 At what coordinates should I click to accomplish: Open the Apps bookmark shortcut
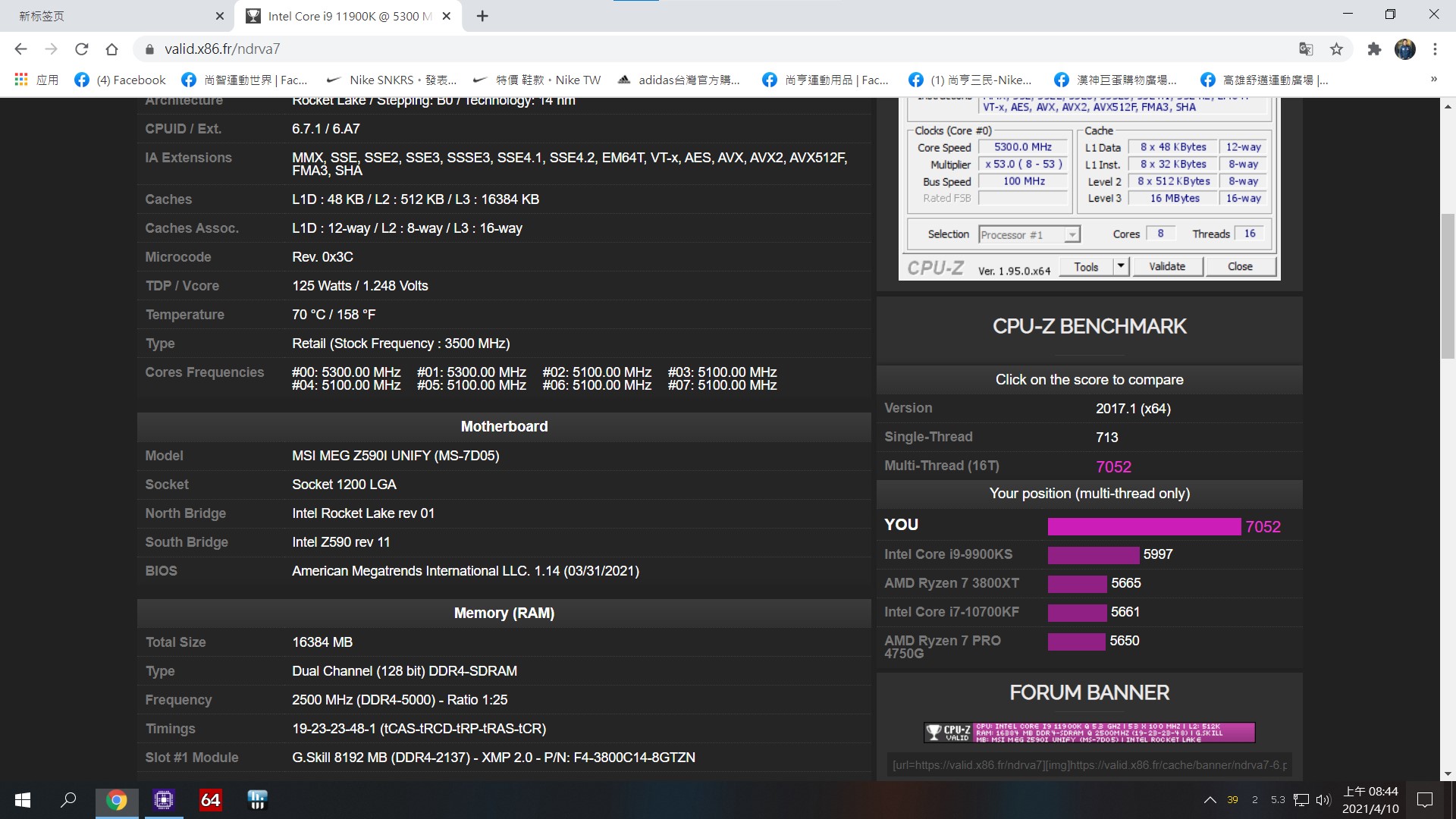36,80
